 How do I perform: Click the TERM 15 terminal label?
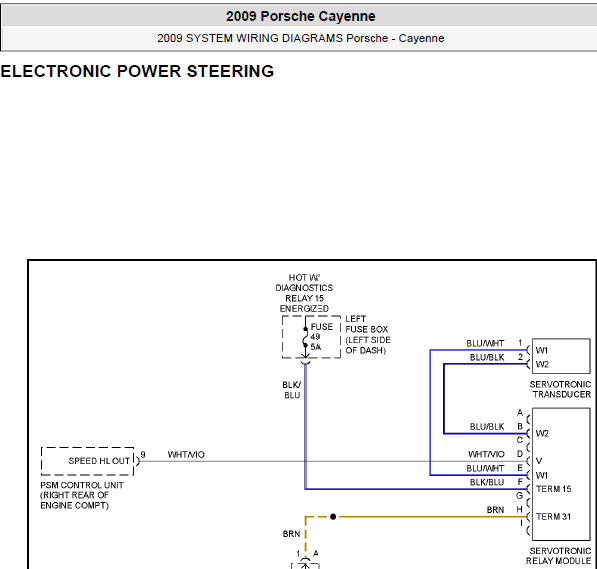553,489
